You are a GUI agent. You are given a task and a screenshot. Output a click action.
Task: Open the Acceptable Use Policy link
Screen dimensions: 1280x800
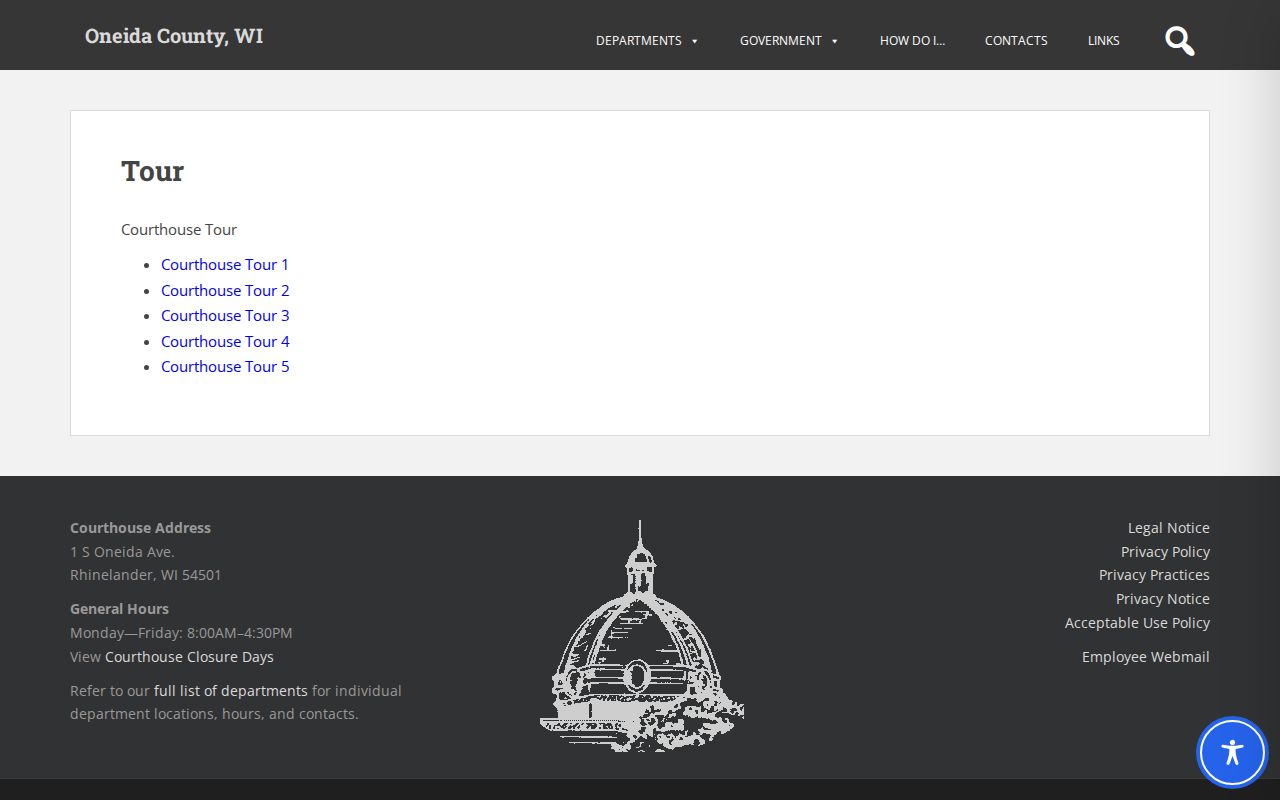coord(1137,623)
